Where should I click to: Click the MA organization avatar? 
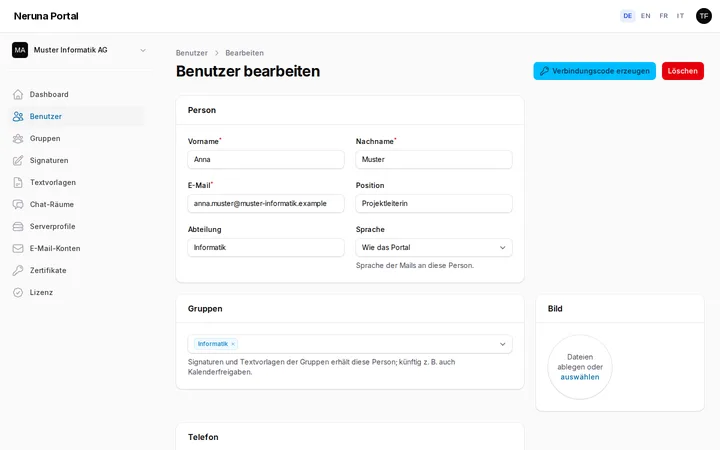(20, 50)
